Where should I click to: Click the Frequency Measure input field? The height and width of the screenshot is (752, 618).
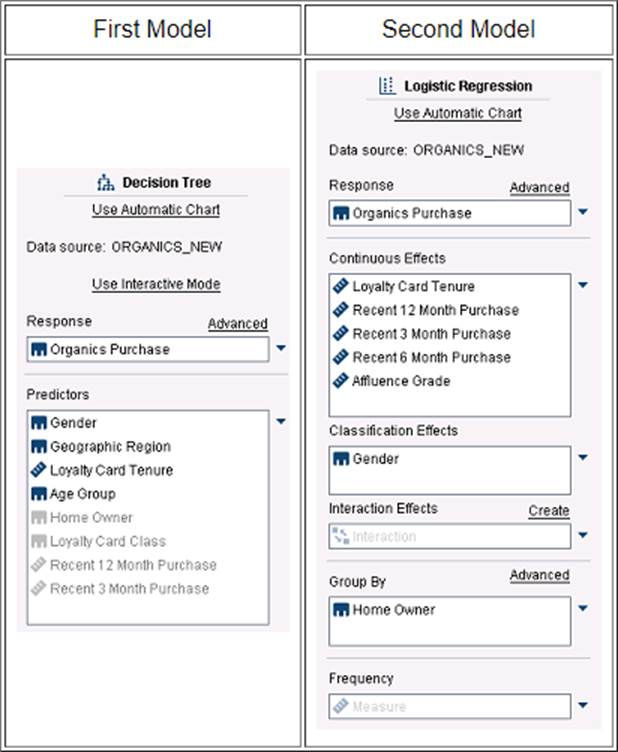click(450, 706)
